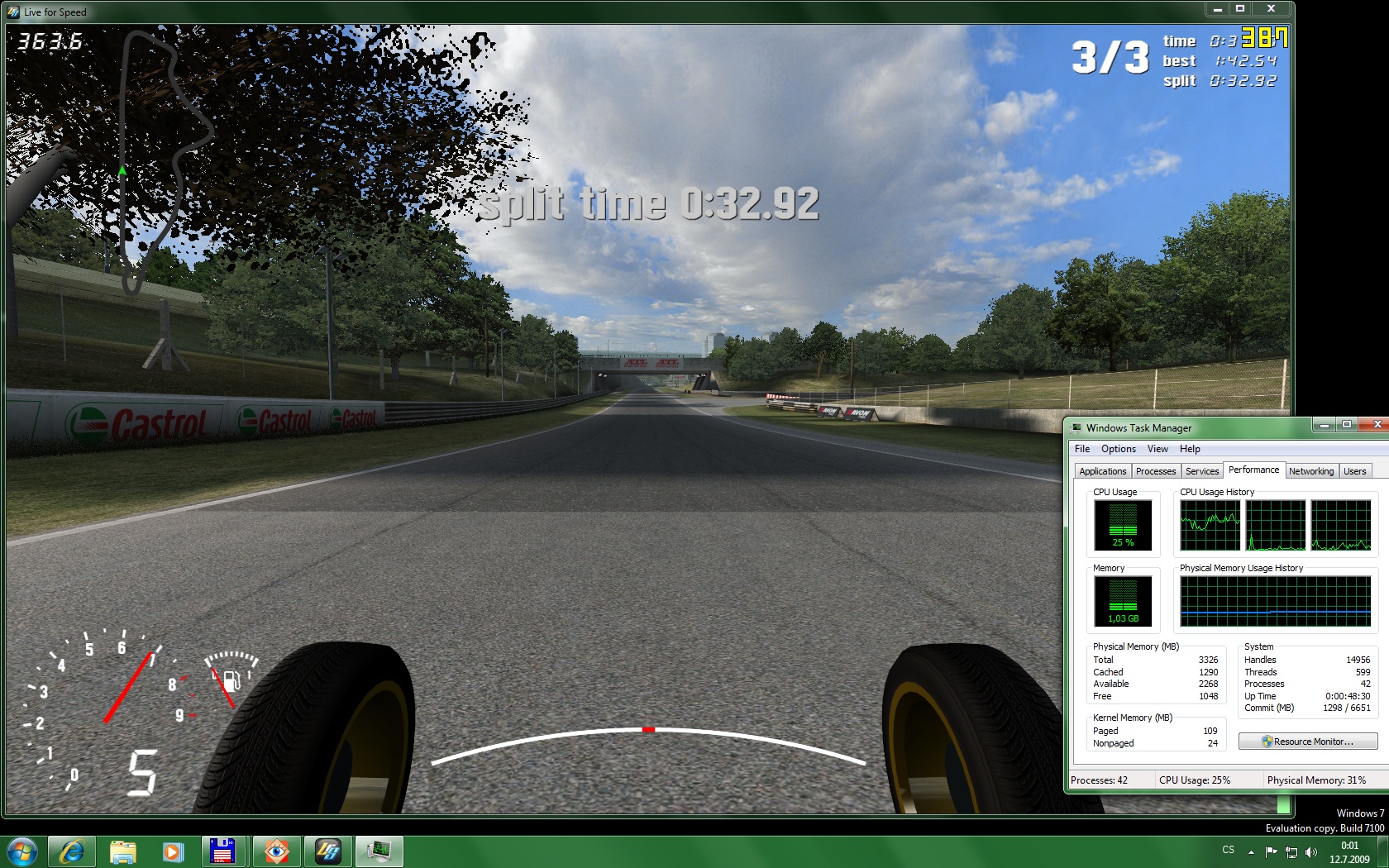Switch to Task Manager taskbar button

coord(379,851)
